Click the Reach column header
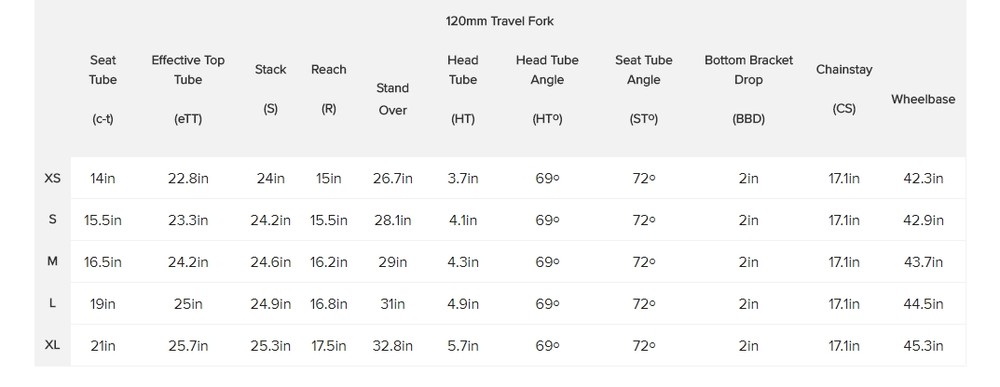The width and height of the screenshot is (1000, 387). [328, 89]
